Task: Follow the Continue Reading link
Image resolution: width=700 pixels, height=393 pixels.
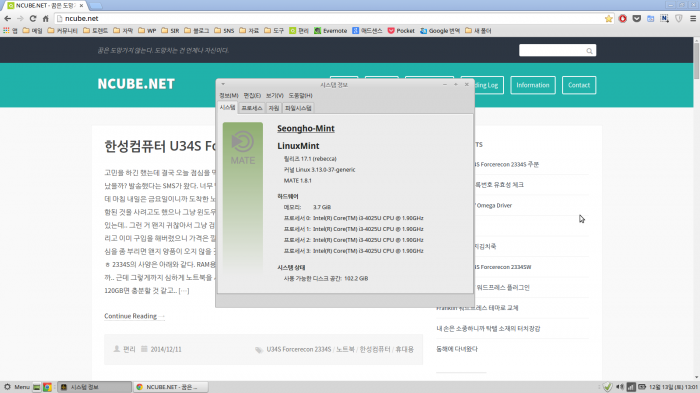Action: (134, 316)
